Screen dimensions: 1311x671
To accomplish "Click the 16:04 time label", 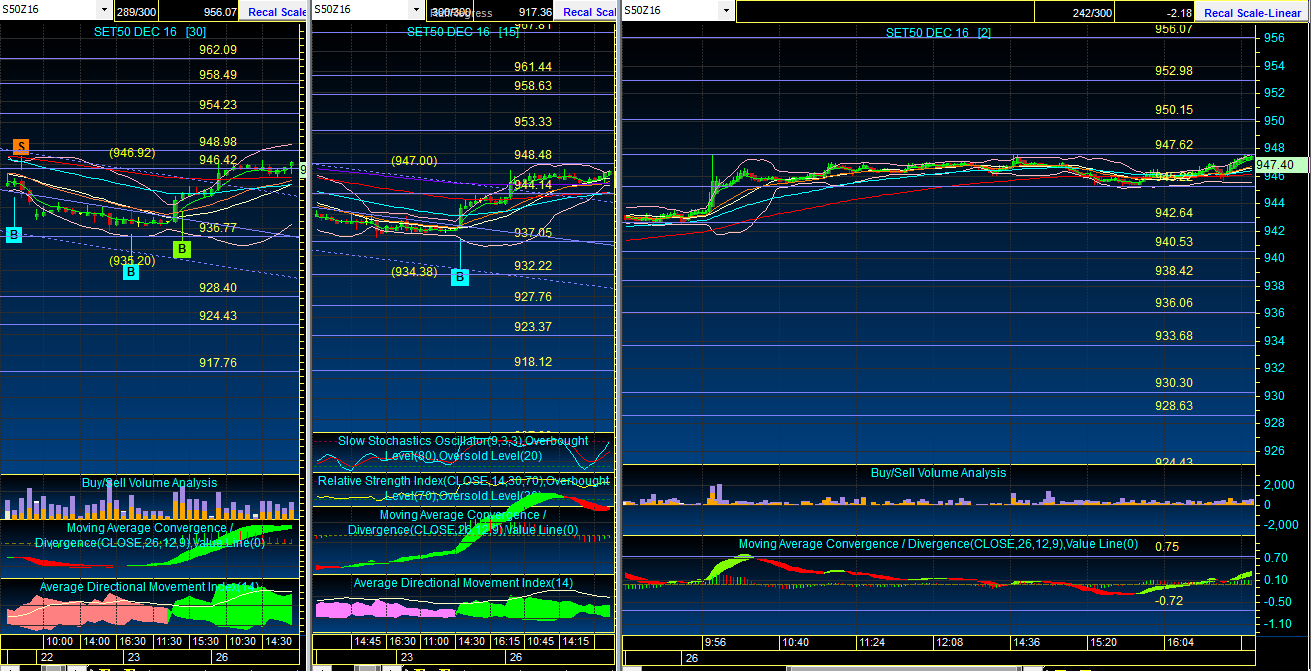I will tap(1183, 642).
